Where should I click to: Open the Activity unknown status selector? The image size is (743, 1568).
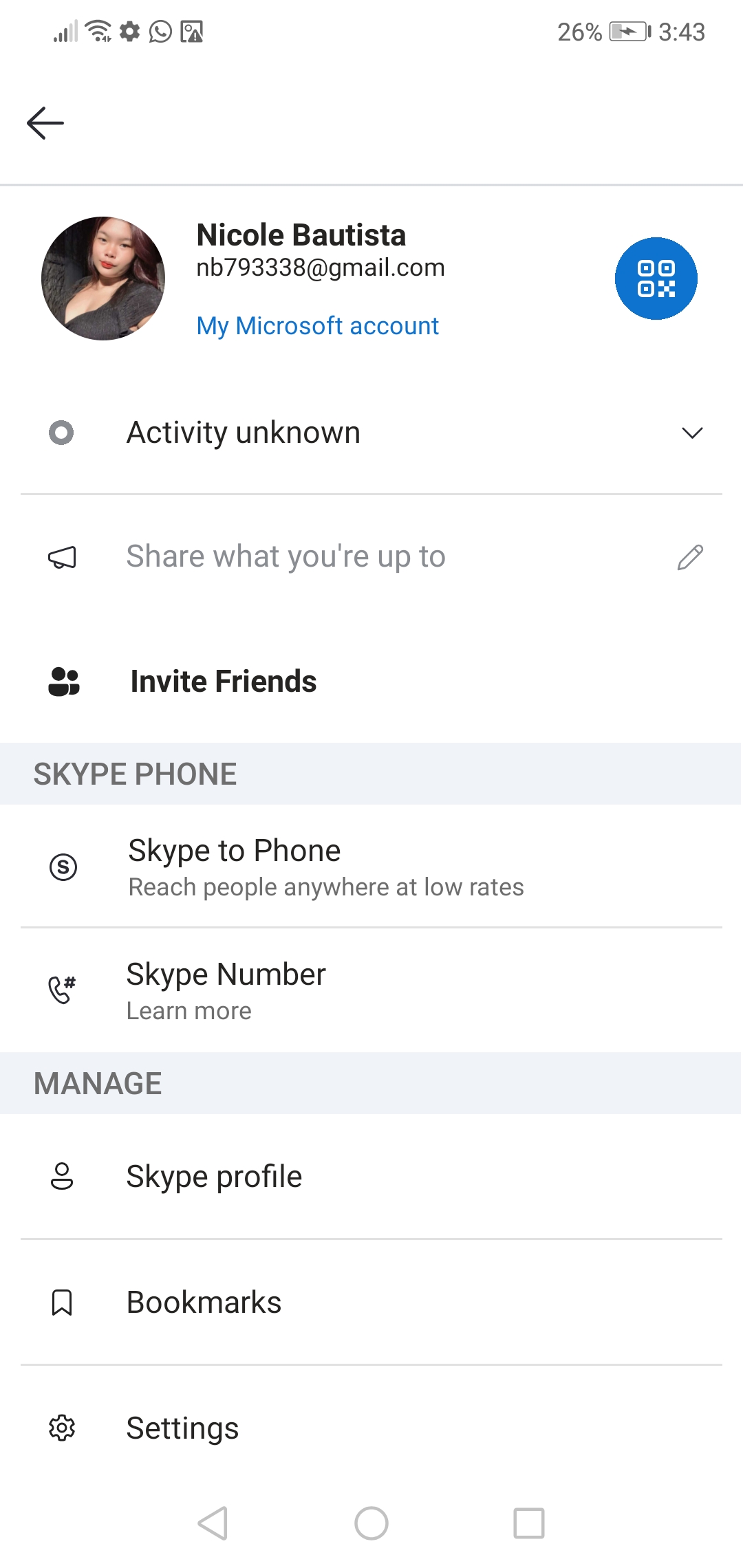pyautogui.click(x=244, y=433)
